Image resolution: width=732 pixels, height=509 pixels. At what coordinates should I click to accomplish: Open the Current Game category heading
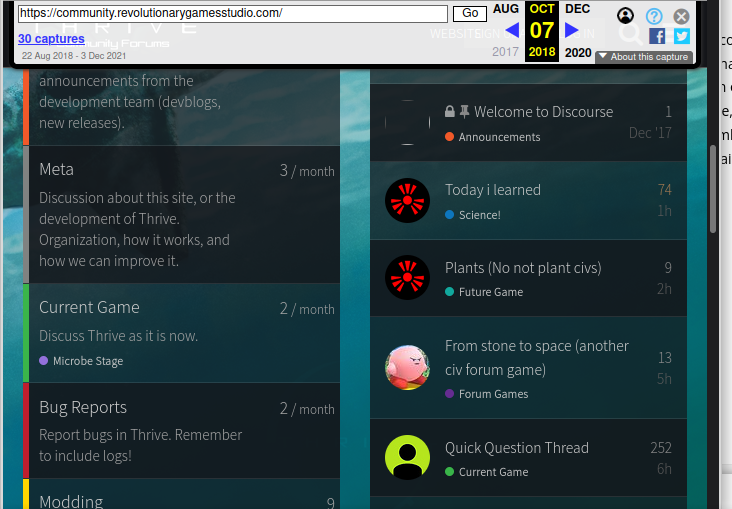point(89,308)
